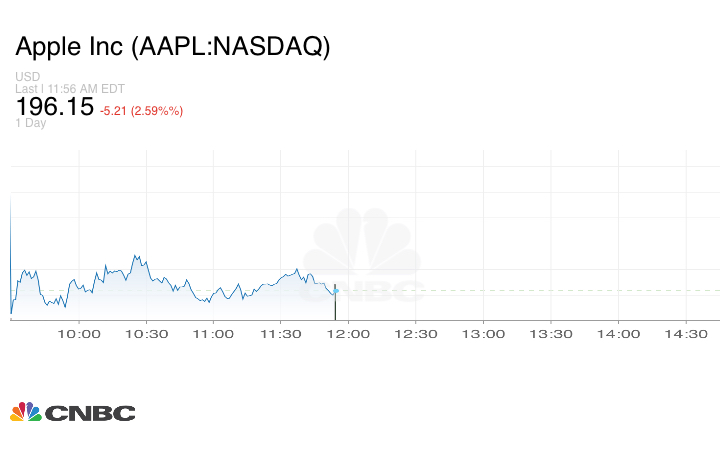Click the 11:30 time axis label
Image resolution: width=720 pixels, height=450 pixels.
281,334
